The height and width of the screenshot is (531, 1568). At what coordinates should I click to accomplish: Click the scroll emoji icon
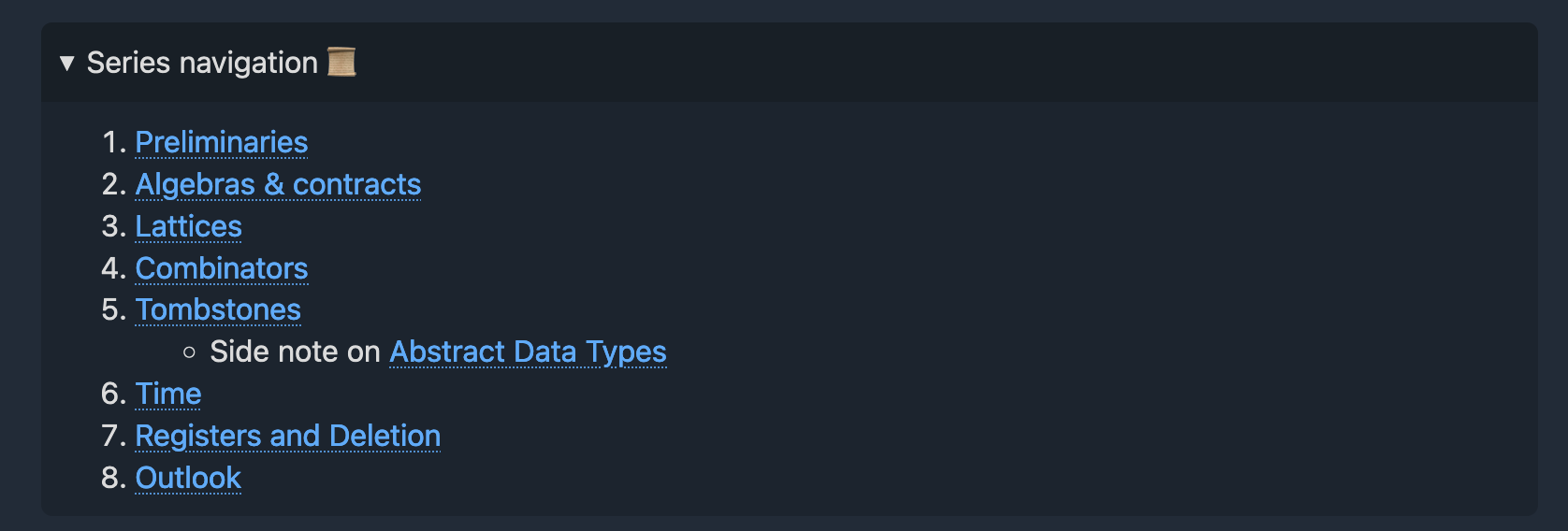(341, 63)
